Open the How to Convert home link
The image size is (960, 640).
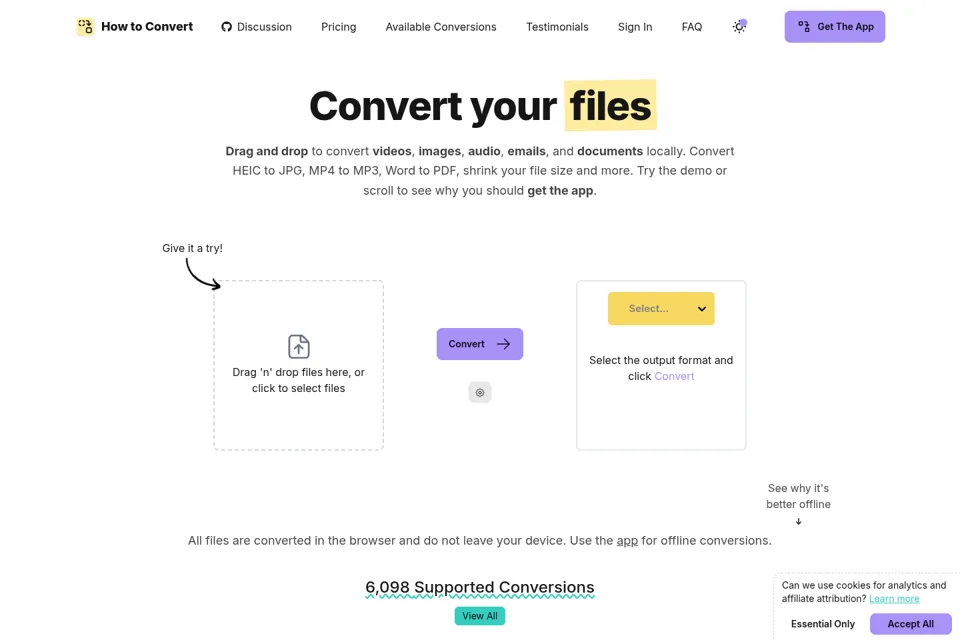pos(135,26)
